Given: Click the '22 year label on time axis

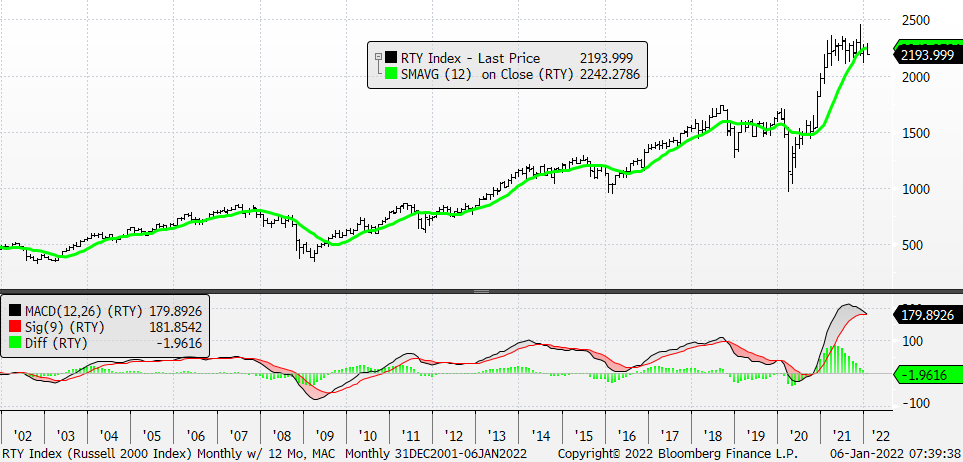Looking at the screenshot, I should (879, 436).
